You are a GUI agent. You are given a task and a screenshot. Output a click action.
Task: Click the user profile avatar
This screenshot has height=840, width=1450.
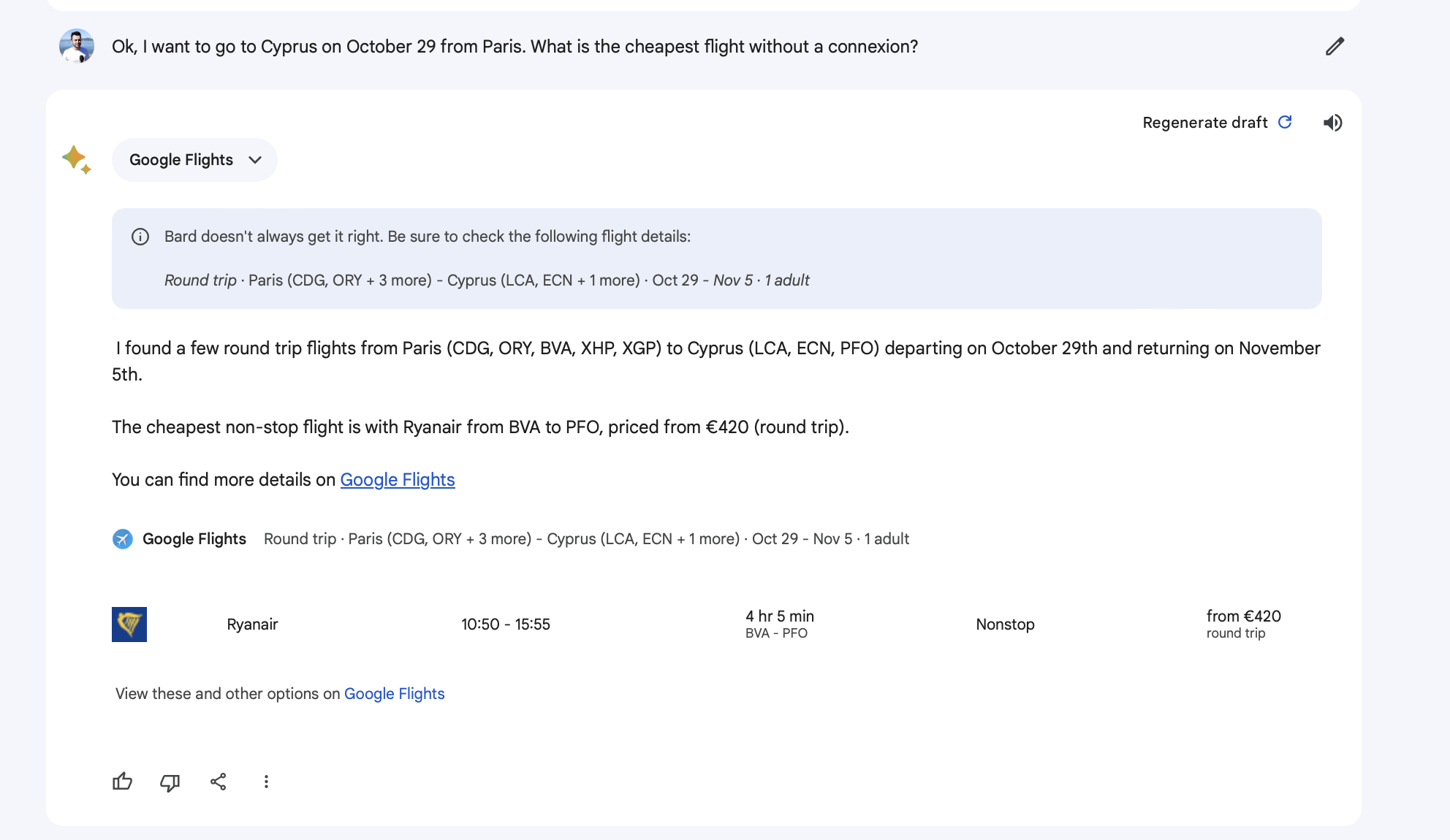point(77,46)
